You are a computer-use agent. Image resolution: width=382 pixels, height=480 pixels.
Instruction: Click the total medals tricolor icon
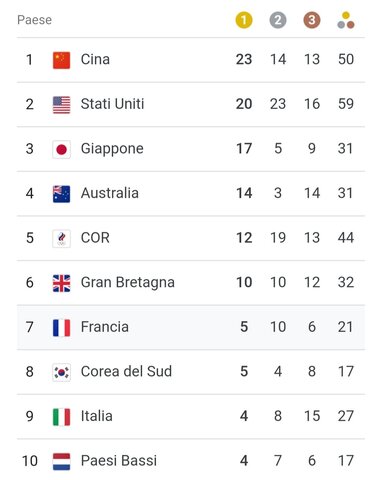coord(346,20)
